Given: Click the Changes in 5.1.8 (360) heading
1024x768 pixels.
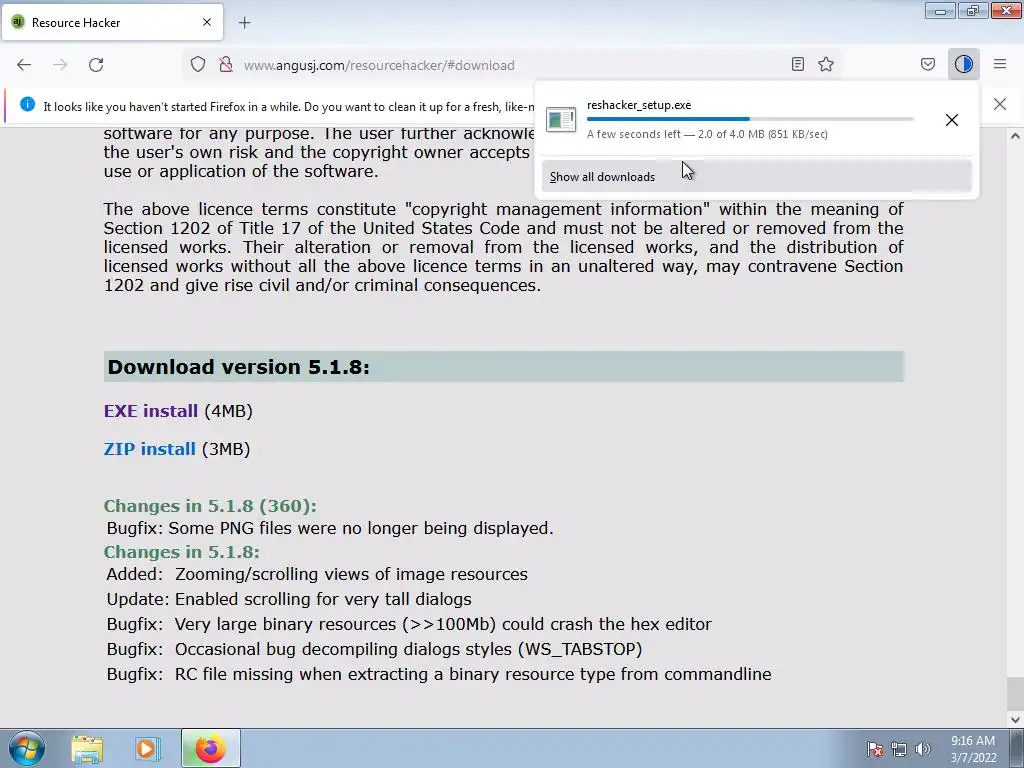Looking at the screenshot, I should (x=210, y=506).
